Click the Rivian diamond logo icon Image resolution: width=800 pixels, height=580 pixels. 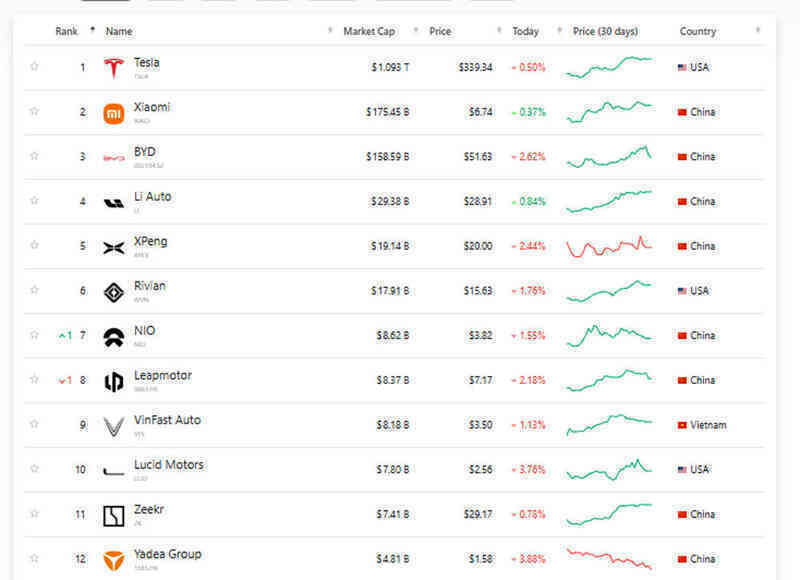(x=114, y=293)
